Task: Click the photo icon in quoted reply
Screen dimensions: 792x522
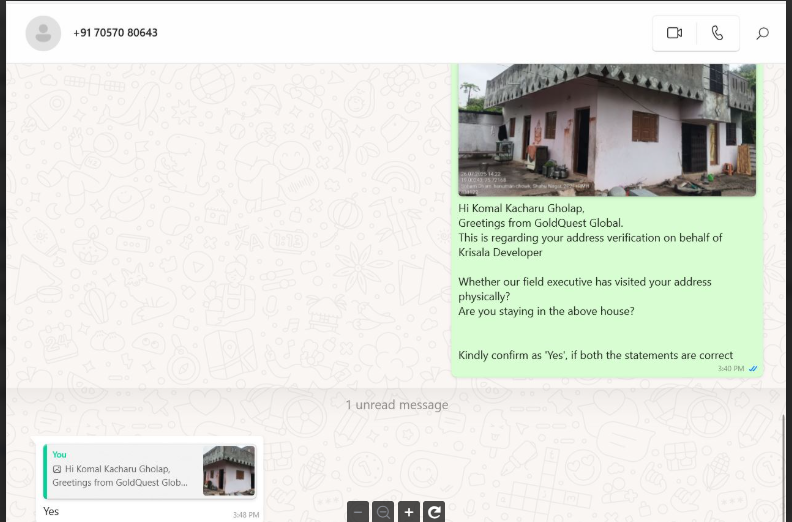Action: pyautogui.click(x=57, y=469)
